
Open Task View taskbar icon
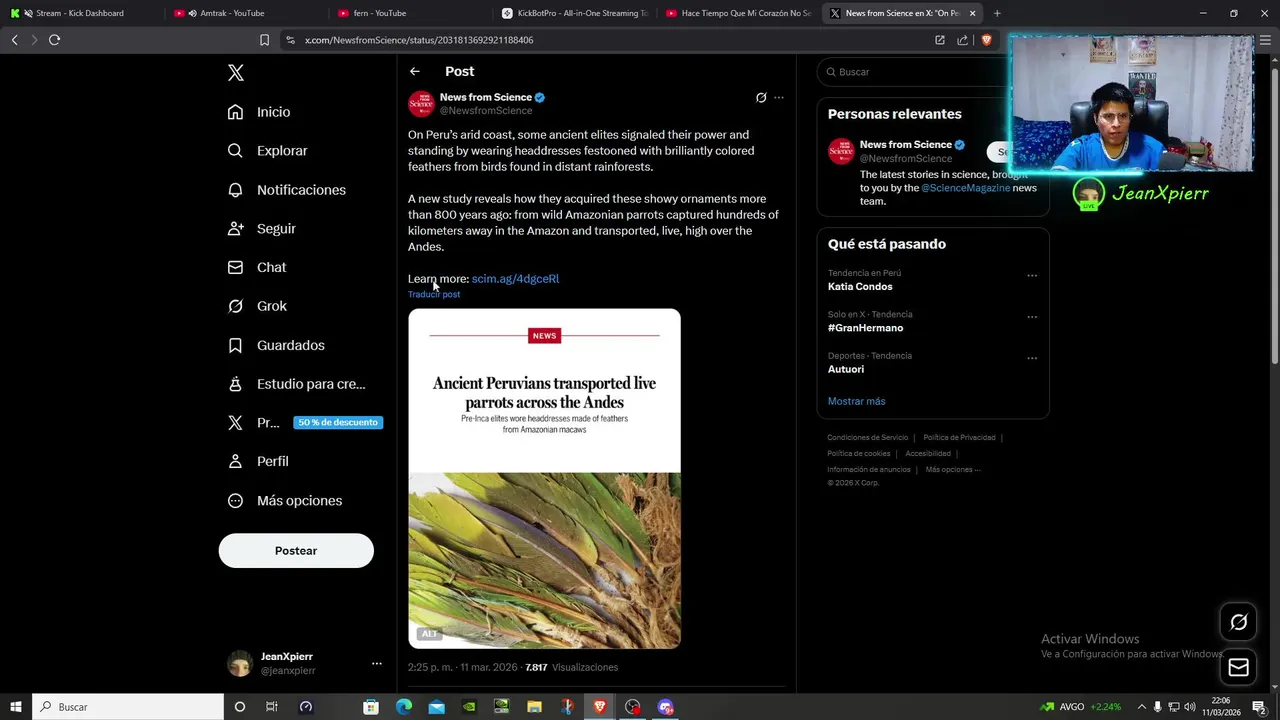[271, 707]
